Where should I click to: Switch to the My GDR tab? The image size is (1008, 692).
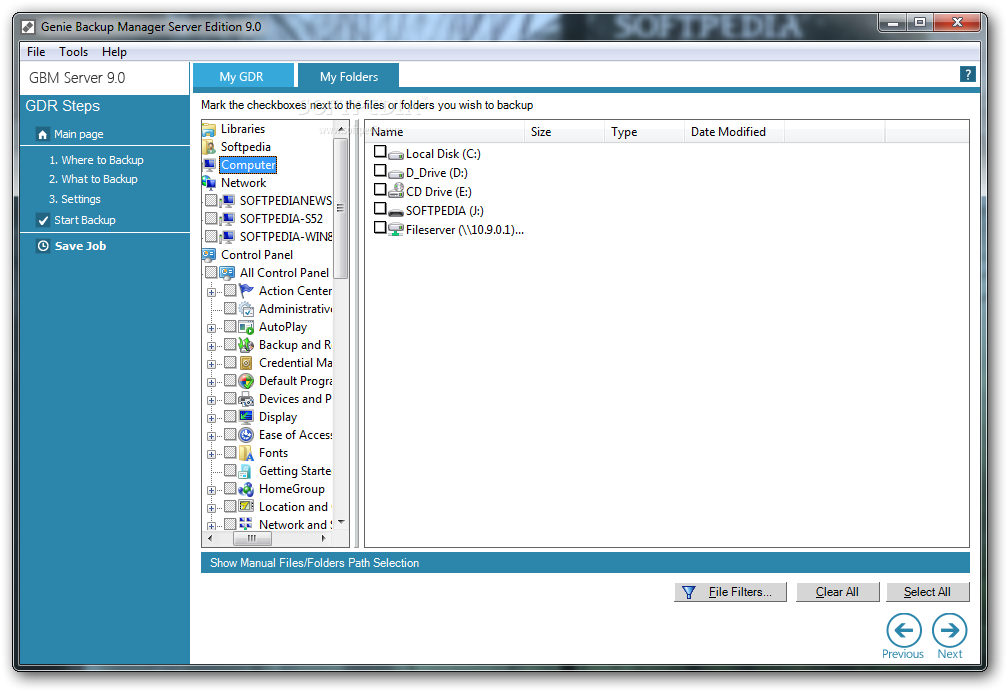point(243,76)
